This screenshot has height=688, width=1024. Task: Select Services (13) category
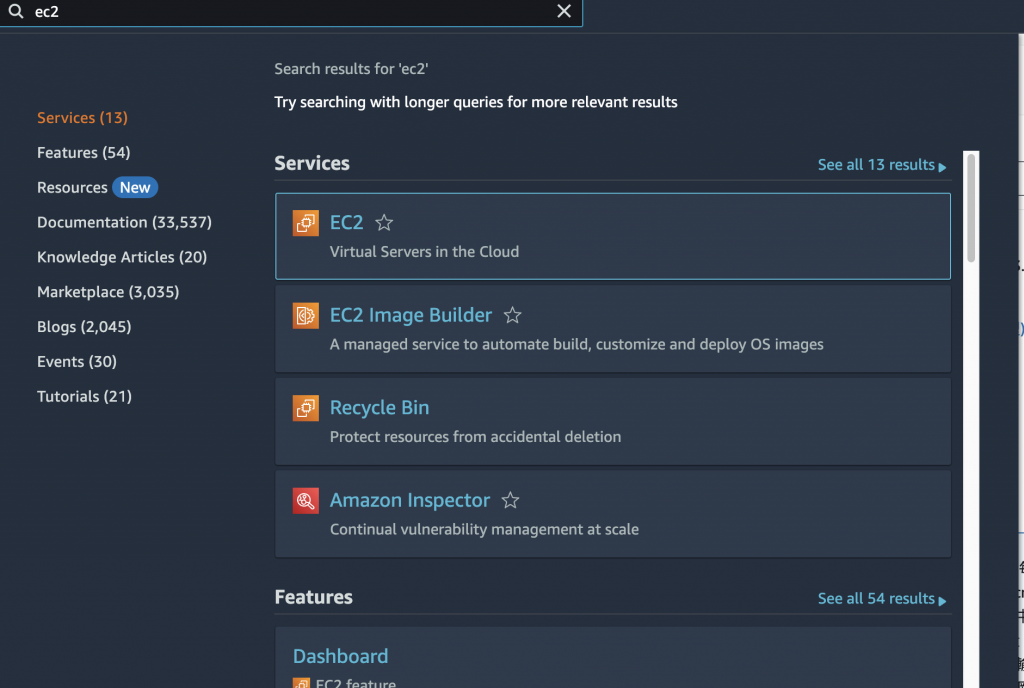(82, 118)
